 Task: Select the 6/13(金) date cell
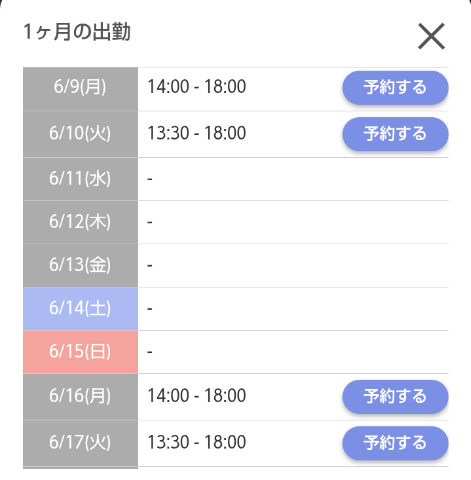[x=80, y=265]
